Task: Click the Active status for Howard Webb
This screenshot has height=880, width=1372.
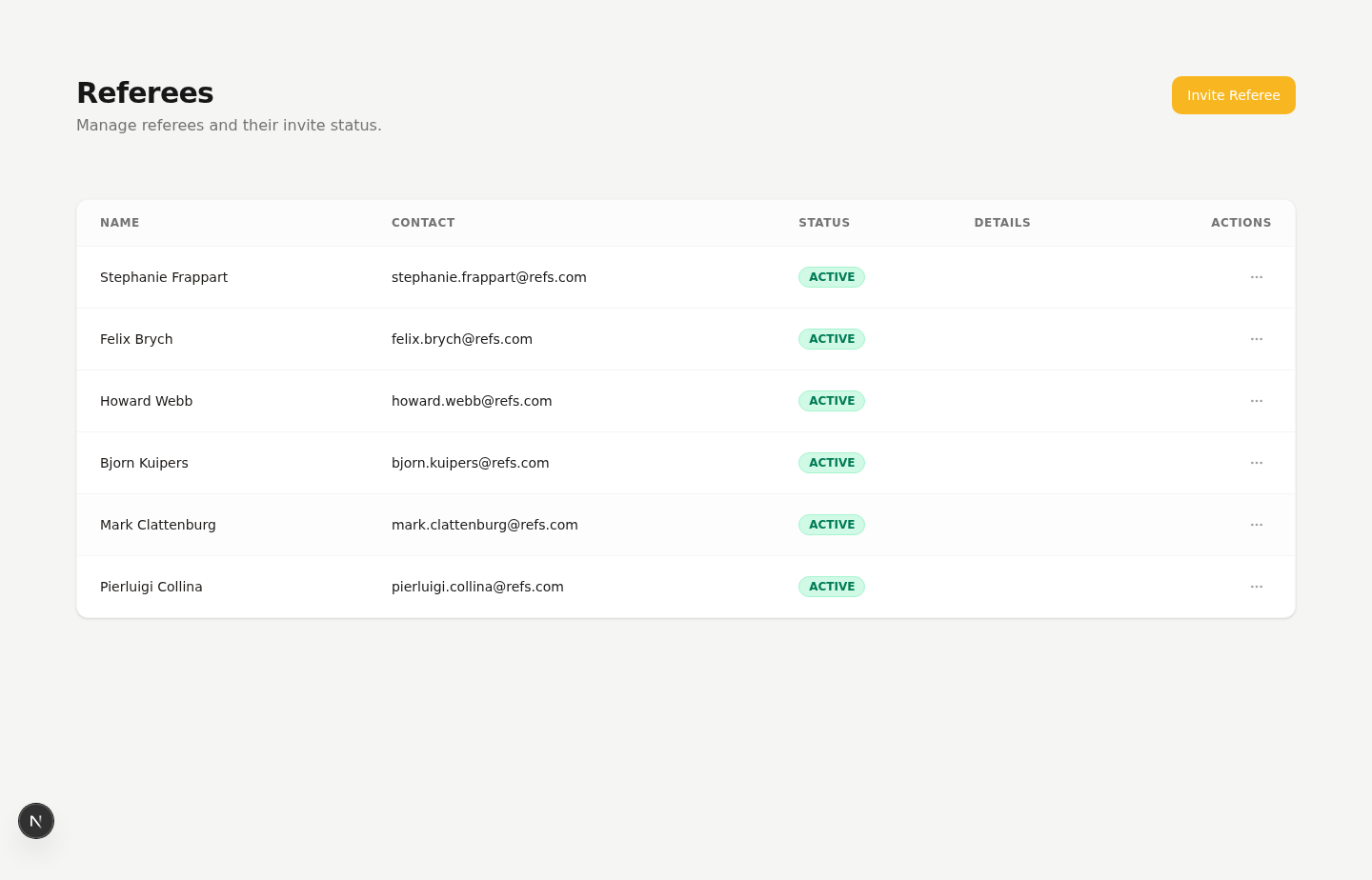Action: coord(832,401)
